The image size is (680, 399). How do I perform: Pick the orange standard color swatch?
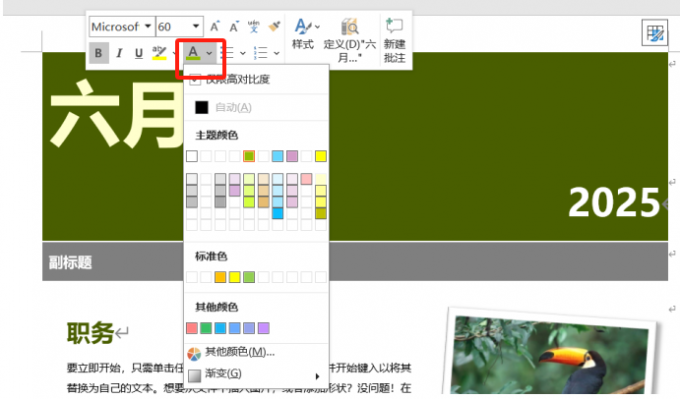point(220,277)
